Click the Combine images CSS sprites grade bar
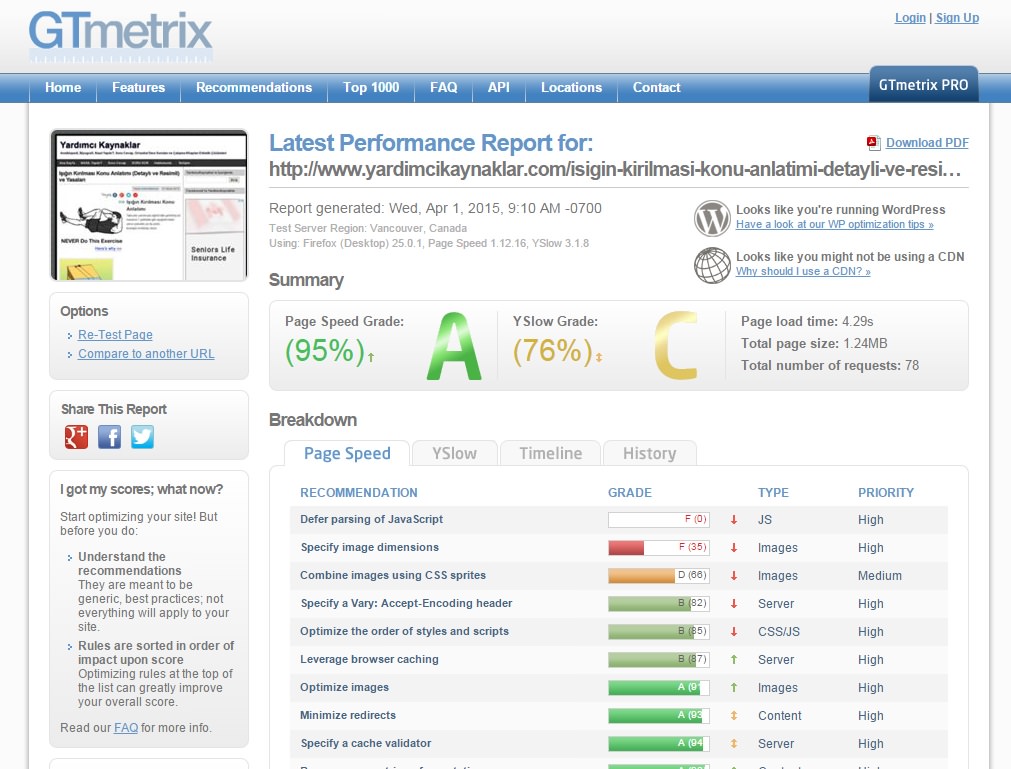This screenshot has width=1011, height=769. pyautogui.click(x=658, y=575)
